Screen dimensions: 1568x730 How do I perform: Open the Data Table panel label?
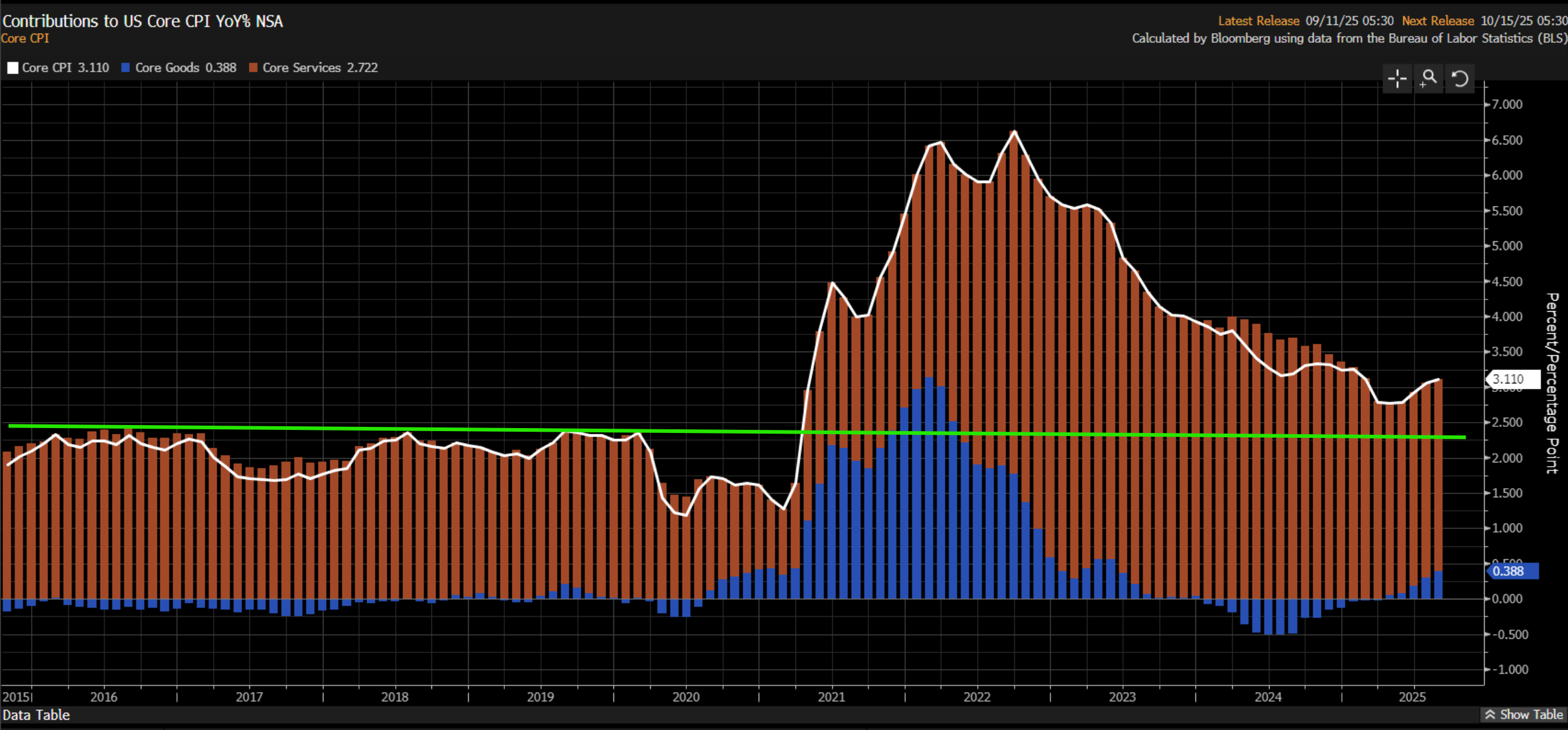pyautogui.click(x=36, y=715)
